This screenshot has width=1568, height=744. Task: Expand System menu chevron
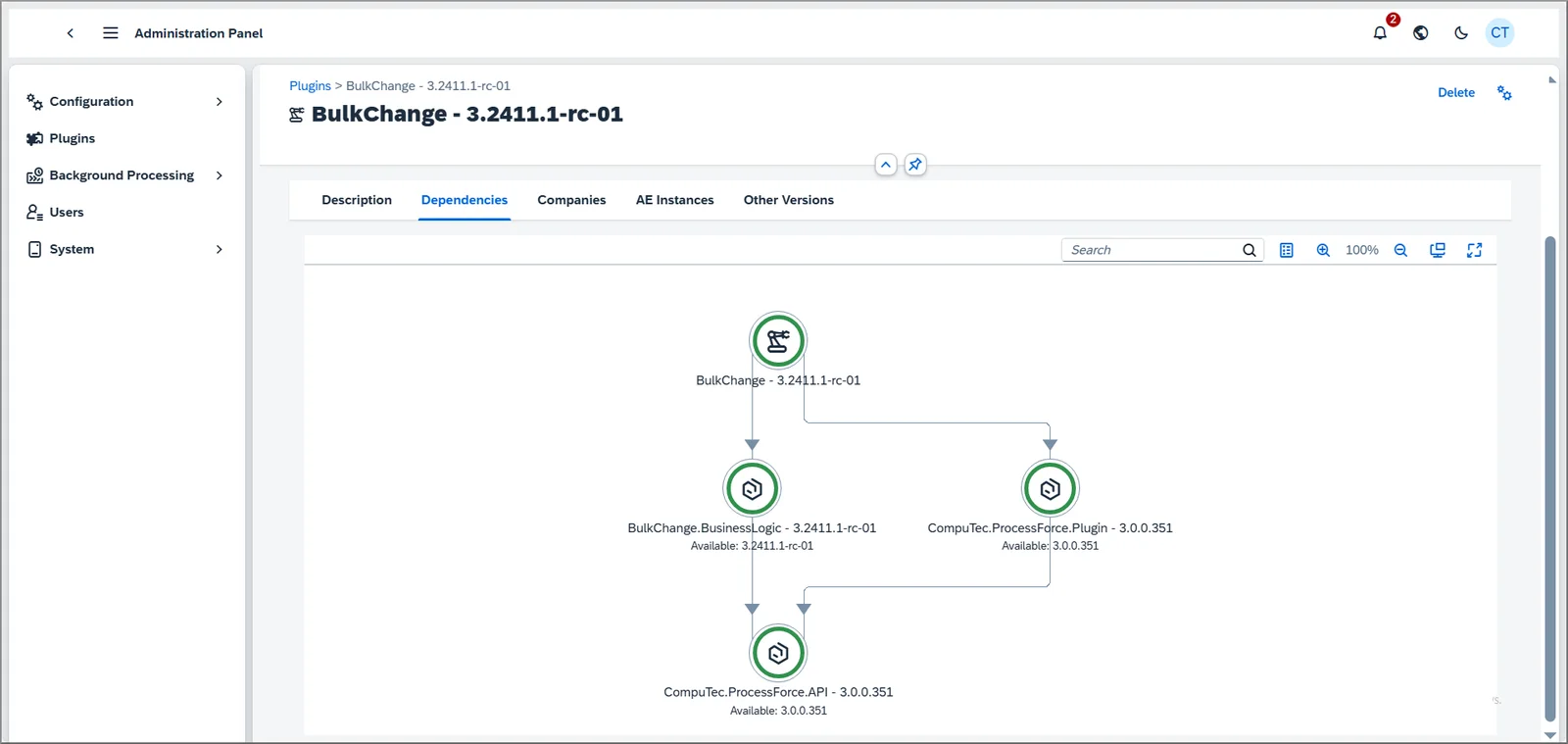coord(219,250)
